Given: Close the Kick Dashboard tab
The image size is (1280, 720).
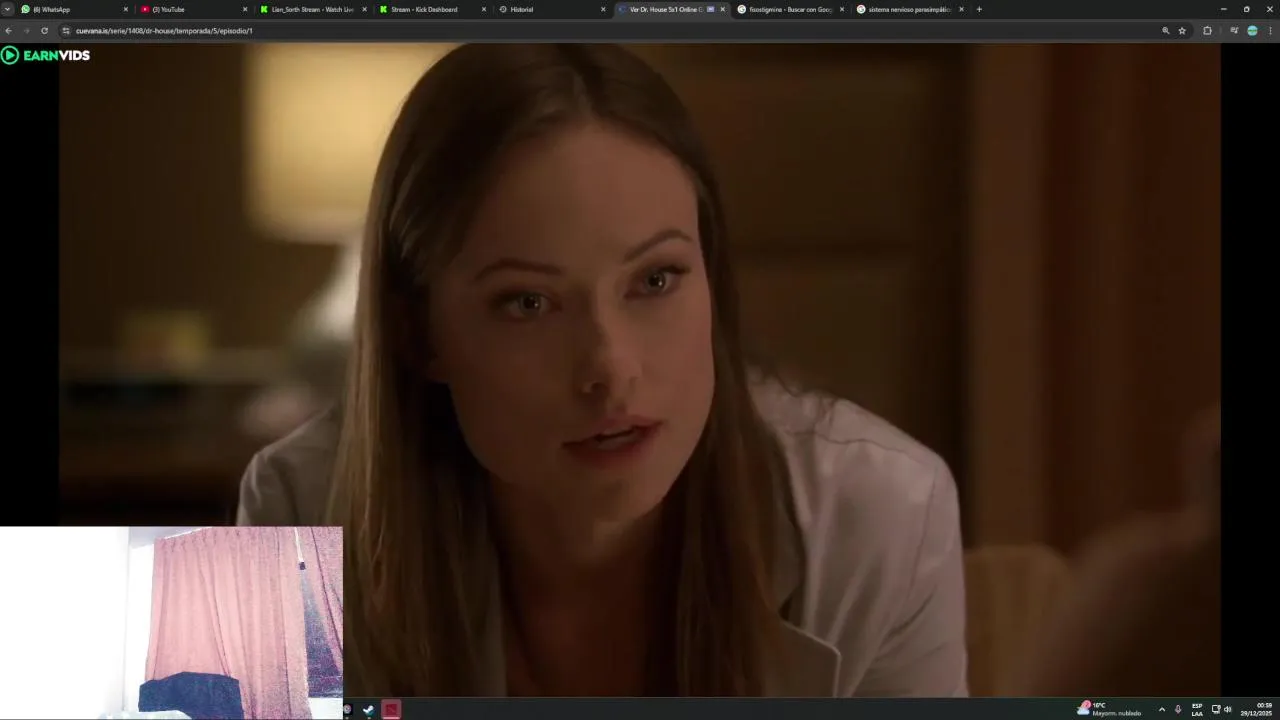Looking at the screenshot, I should point(484,9).
